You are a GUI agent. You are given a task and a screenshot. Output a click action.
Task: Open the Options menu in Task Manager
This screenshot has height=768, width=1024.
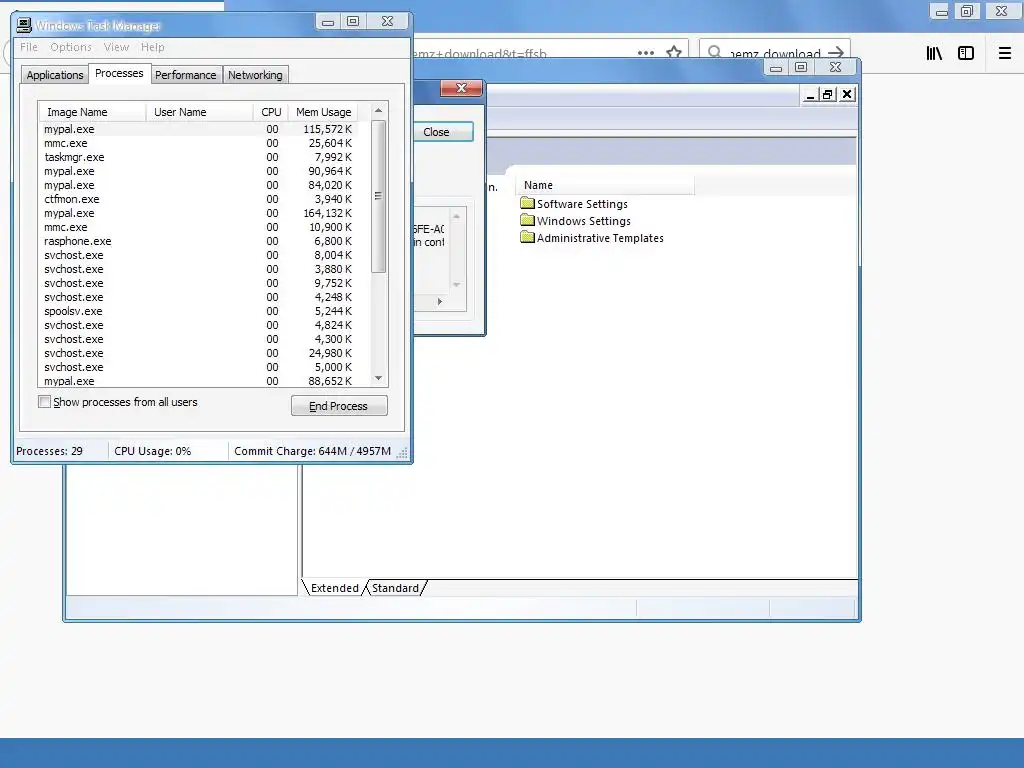tap(71, 47)
